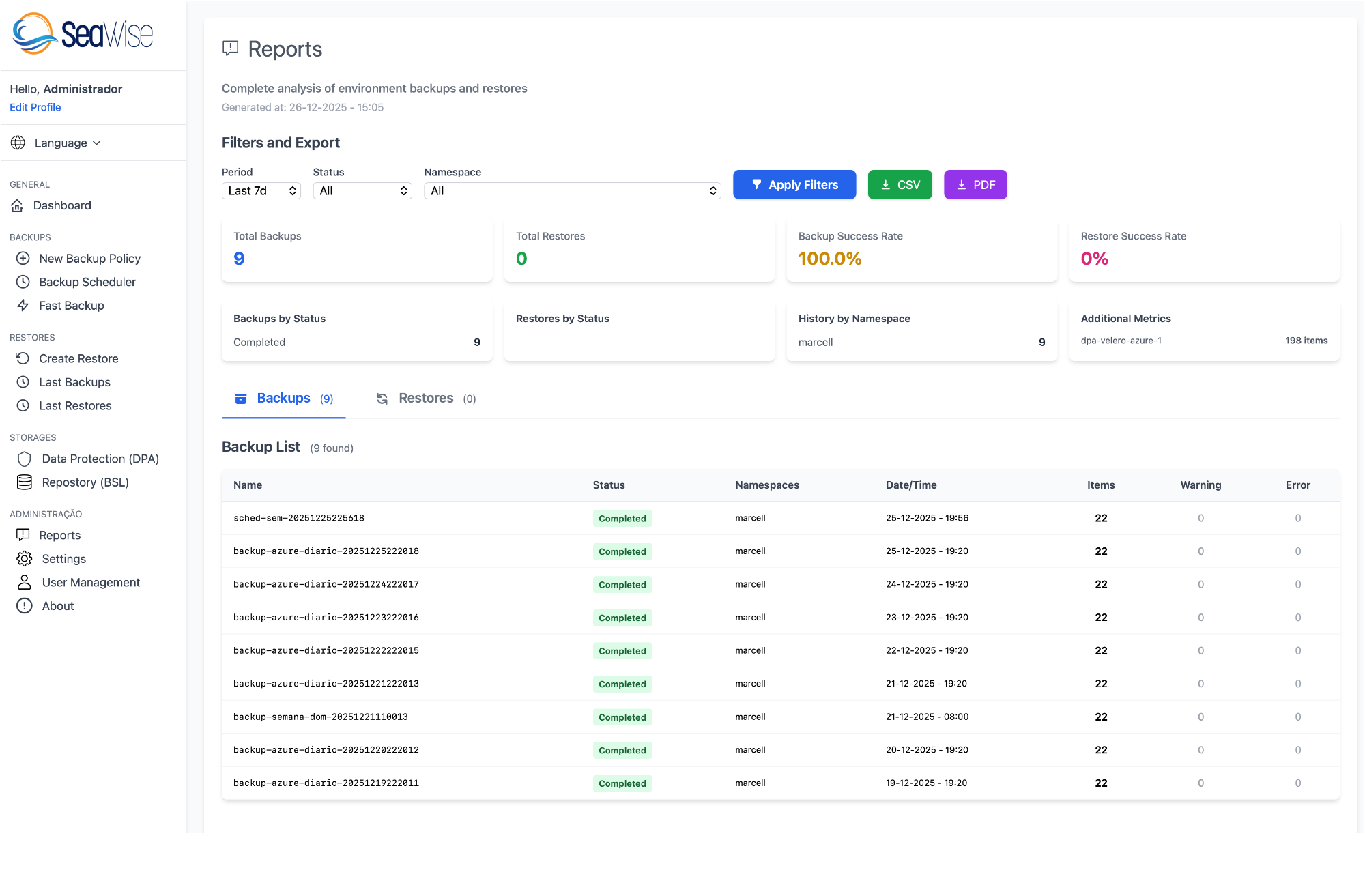Open Data Protection (DPA) storage
This screenshot has width=1365, height=896.
pos(100,459)
